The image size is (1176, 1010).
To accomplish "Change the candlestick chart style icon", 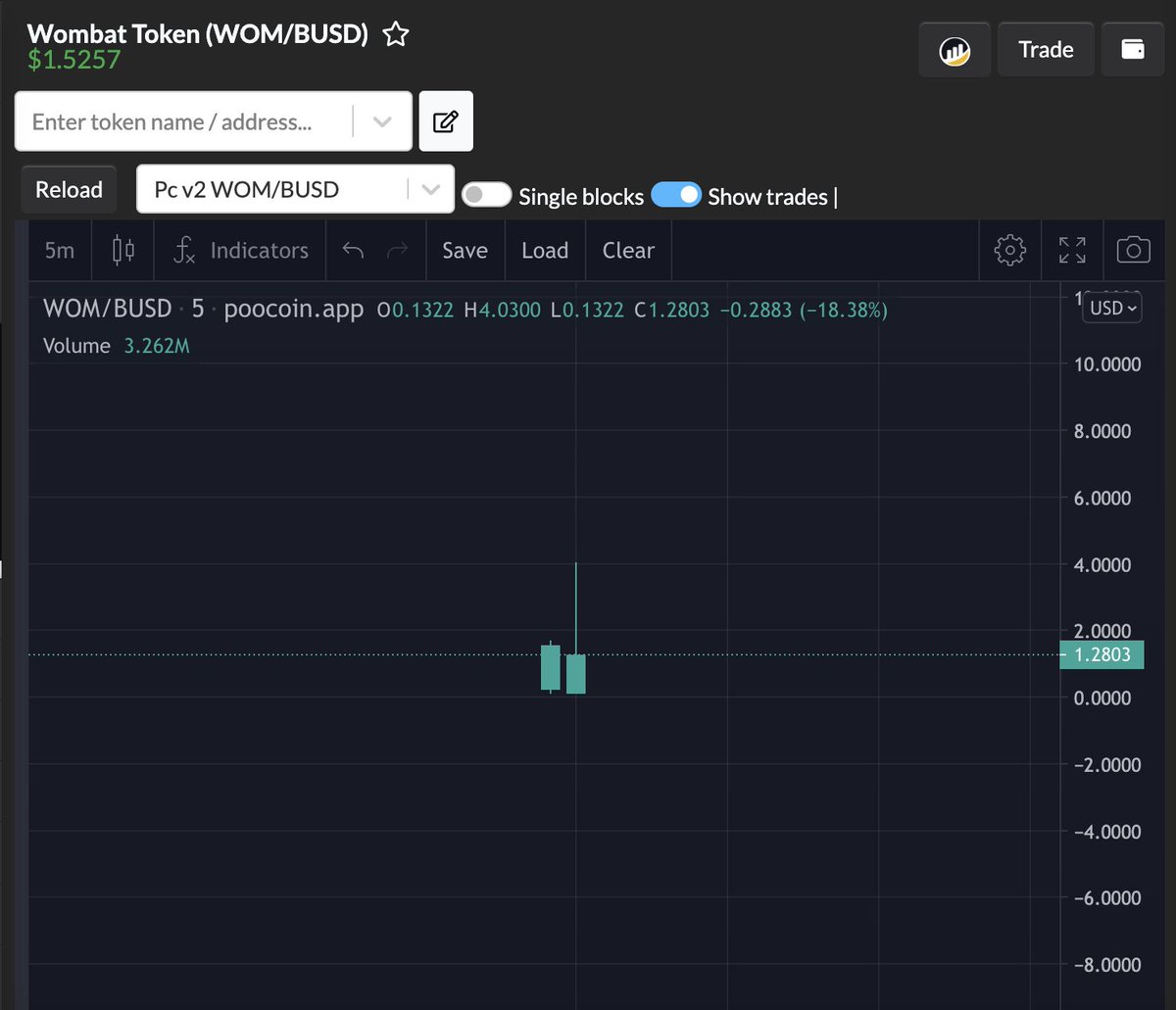I will click(x=123, y=251).
